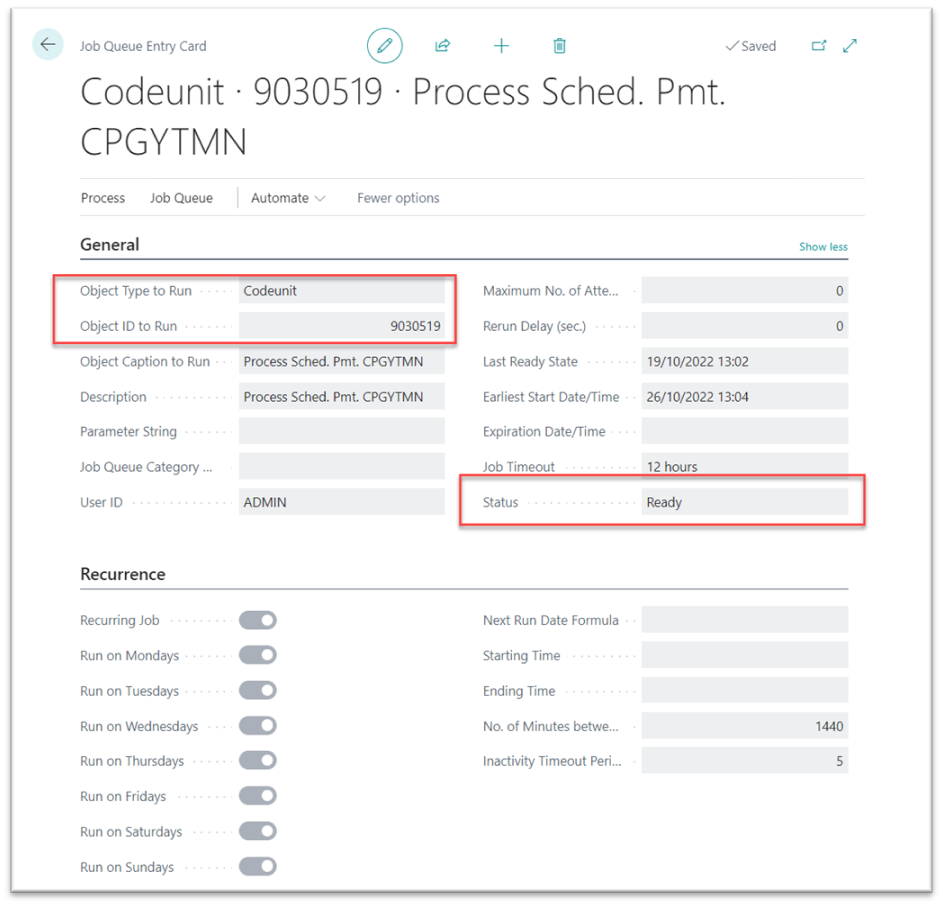Image resolution: width=943 pixels, height=906 pixels.
Task: Click the Parameter String input field
Action: (x=341, y=431)
